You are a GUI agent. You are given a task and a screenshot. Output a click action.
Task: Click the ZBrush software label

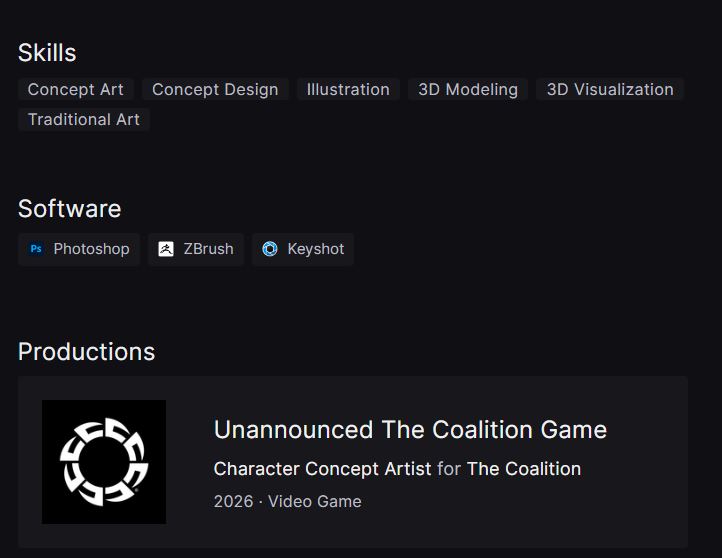(208, 249)
